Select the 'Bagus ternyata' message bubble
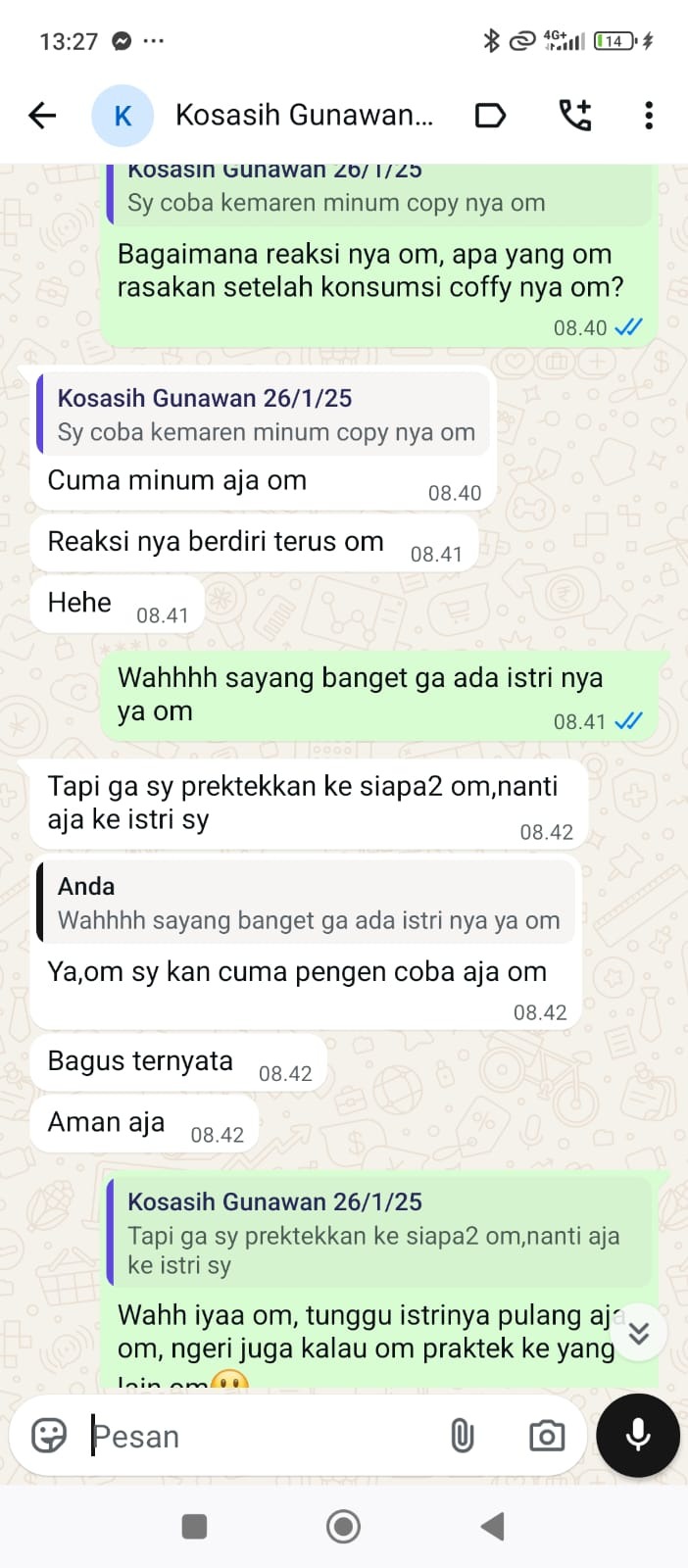This screenshot has width=688, height=1568. [x=177, y=1062]
